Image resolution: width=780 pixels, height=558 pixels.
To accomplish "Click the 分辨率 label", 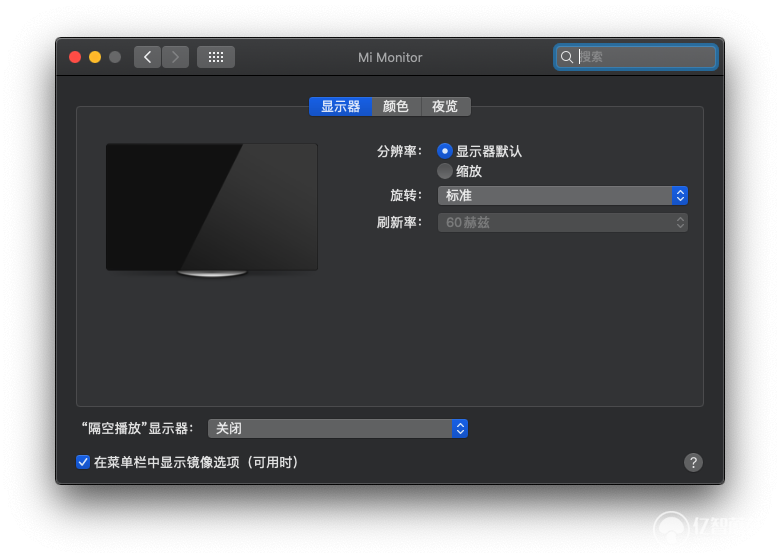I will click(399, 151).
